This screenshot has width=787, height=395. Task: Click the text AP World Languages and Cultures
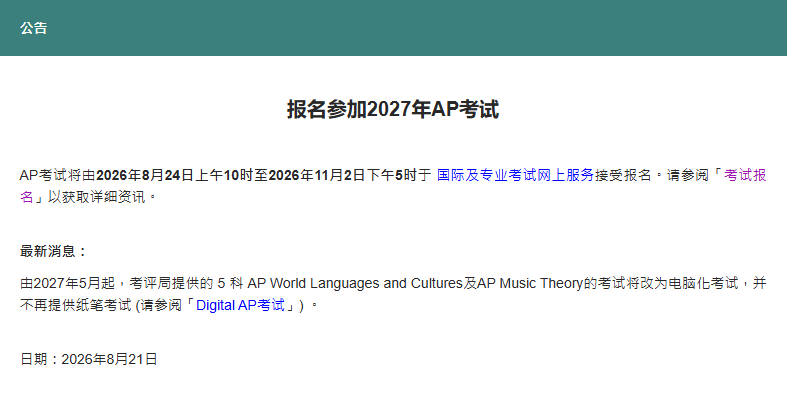click(355, 284)
